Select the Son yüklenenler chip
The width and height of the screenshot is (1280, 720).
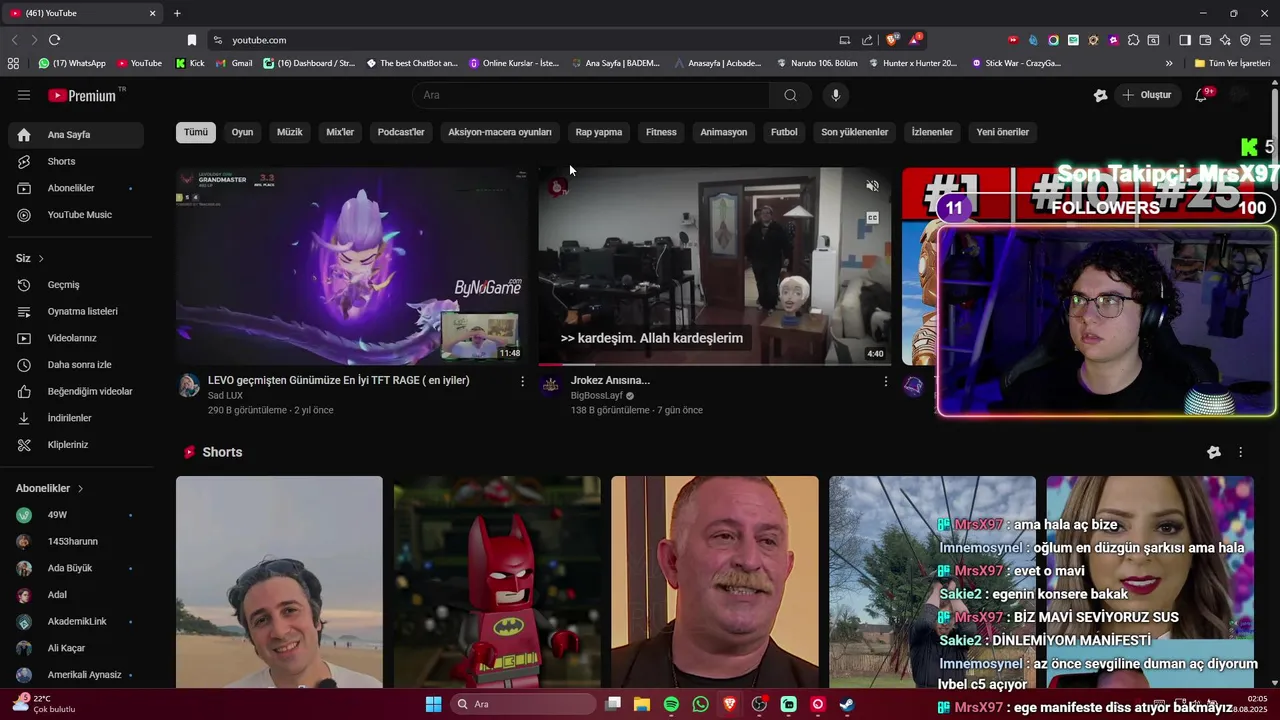pyautogui.click(x=855, y=132)
